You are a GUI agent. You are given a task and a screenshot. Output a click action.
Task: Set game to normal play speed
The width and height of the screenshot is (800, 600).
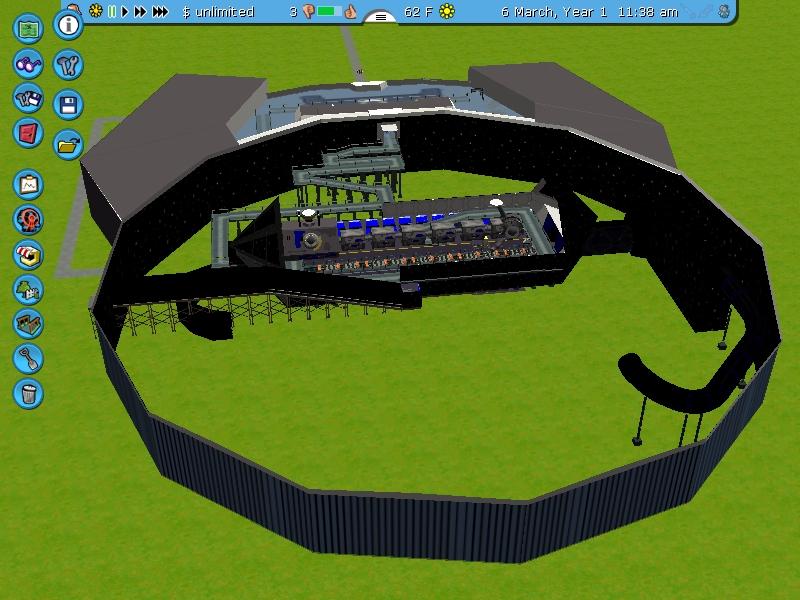tap(124, 11)
